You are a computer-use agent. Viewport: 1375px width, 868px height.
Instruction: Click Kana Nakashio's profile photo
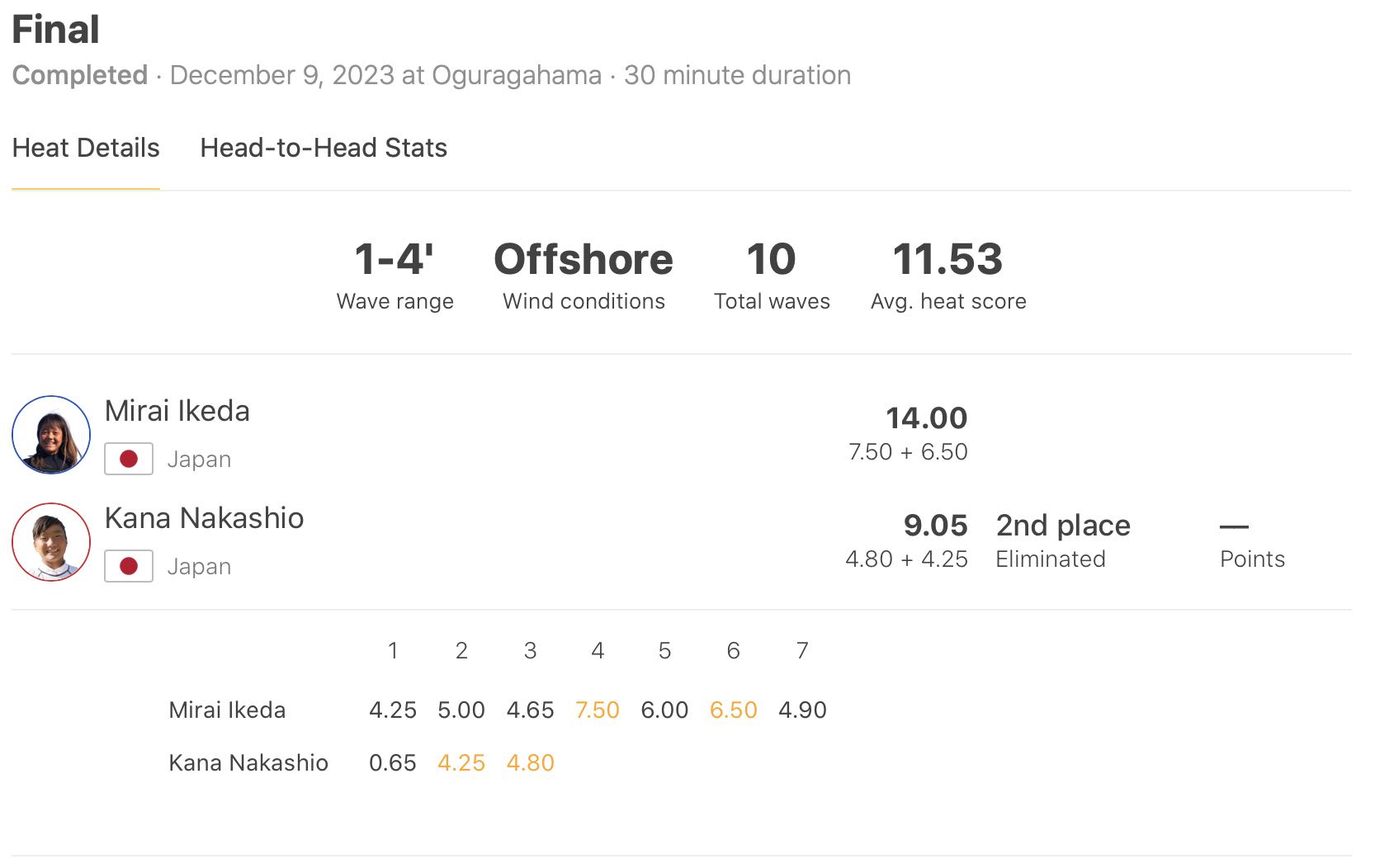coord(51,542)
